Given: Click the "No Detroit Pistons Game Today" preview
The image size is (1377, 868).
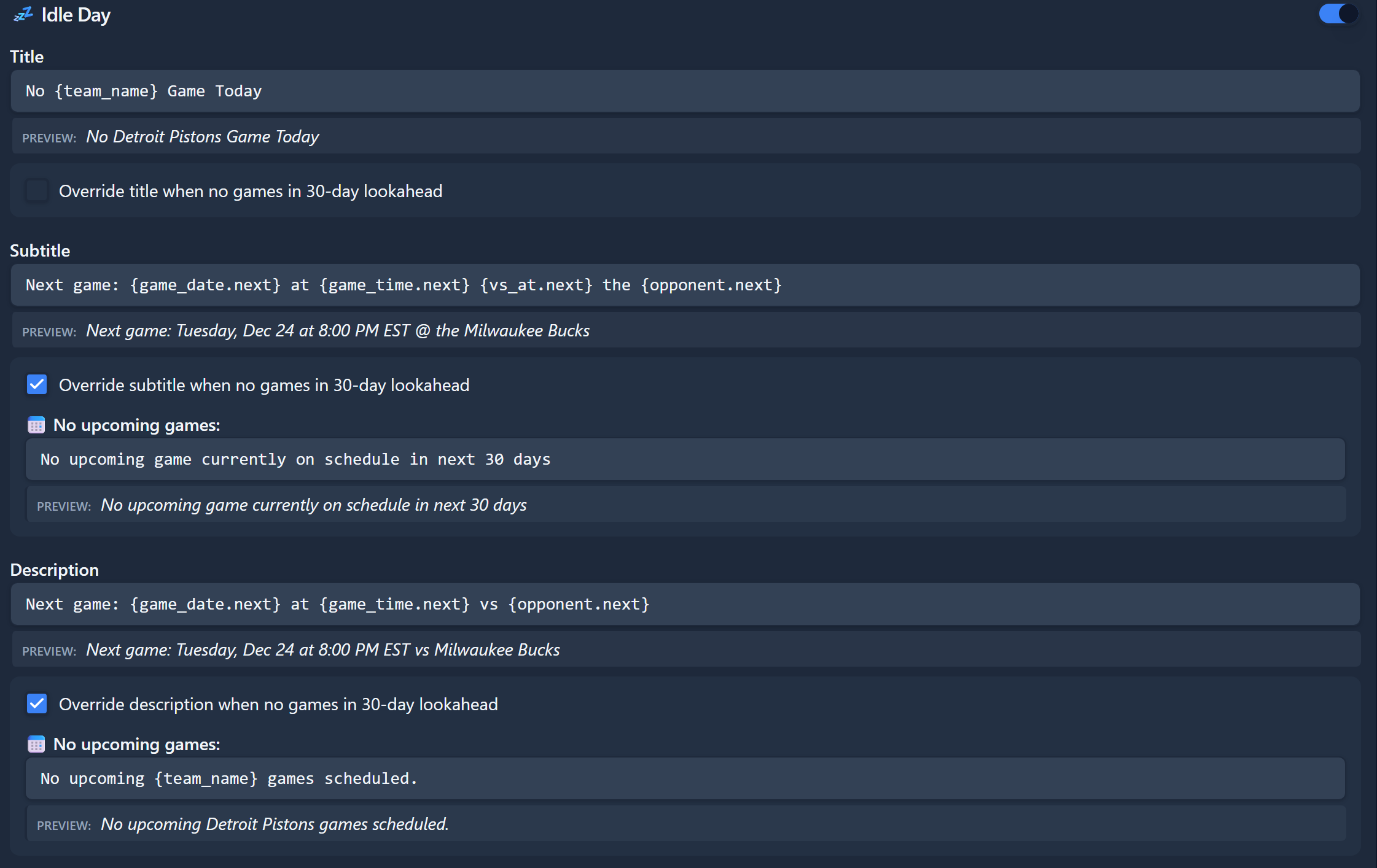Looking at the screenshot, I should 202,136.
